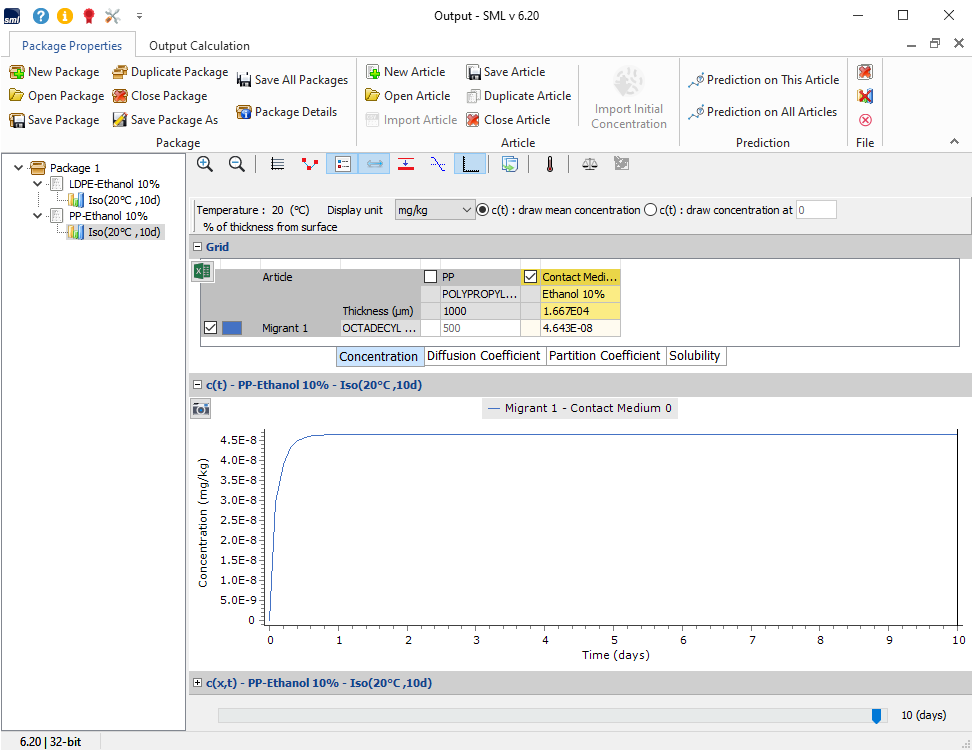This screenshot has width=973, height=751.
Task: Open the Diffusion Coefficient tab
Action: click(485, 356)
